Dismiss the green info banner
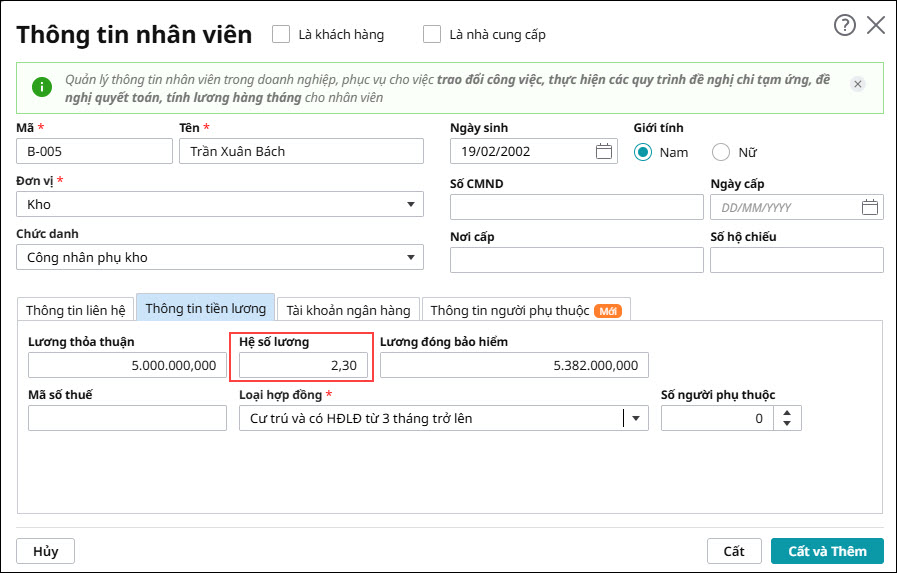The image size is (897, 573). click(x=858, y=84)
